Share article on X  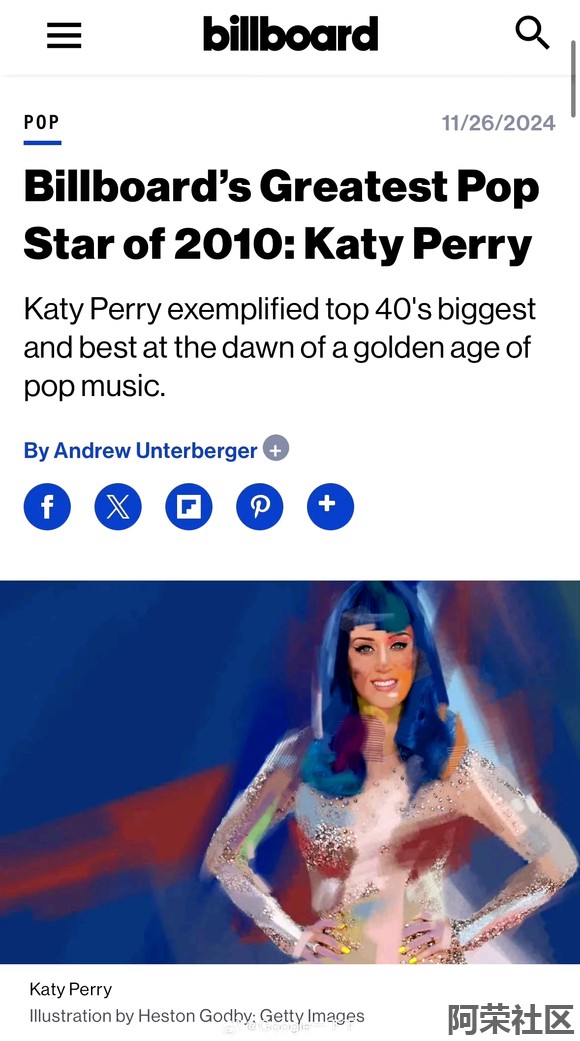[x=118, y=507]
